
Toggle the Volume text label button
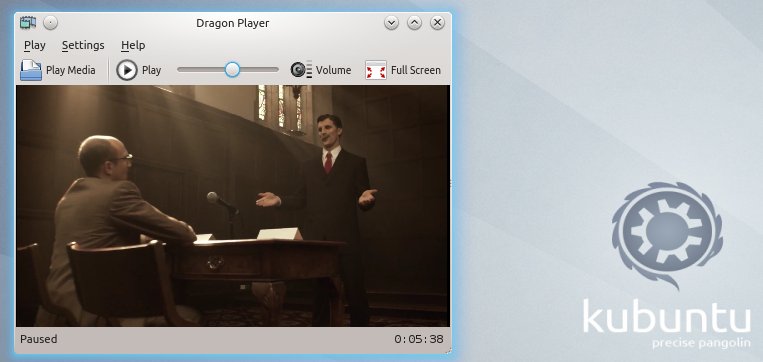[333, 70]
